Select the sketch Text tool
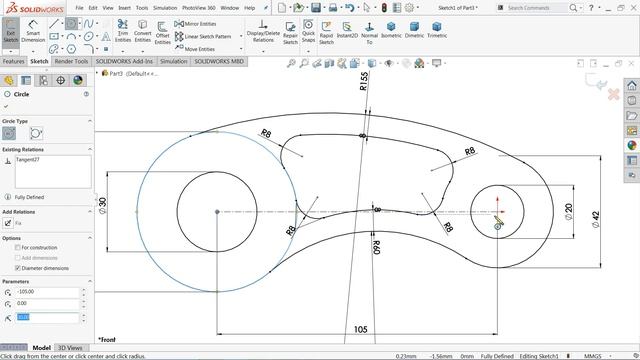This screenshot has width=640, height=360. [x=106, y=36]
